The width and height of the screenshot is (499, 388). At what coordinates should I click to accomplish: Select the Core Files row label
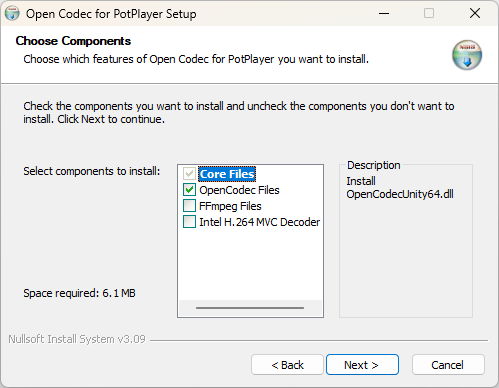pyautogui.click(x=227, y=174)
